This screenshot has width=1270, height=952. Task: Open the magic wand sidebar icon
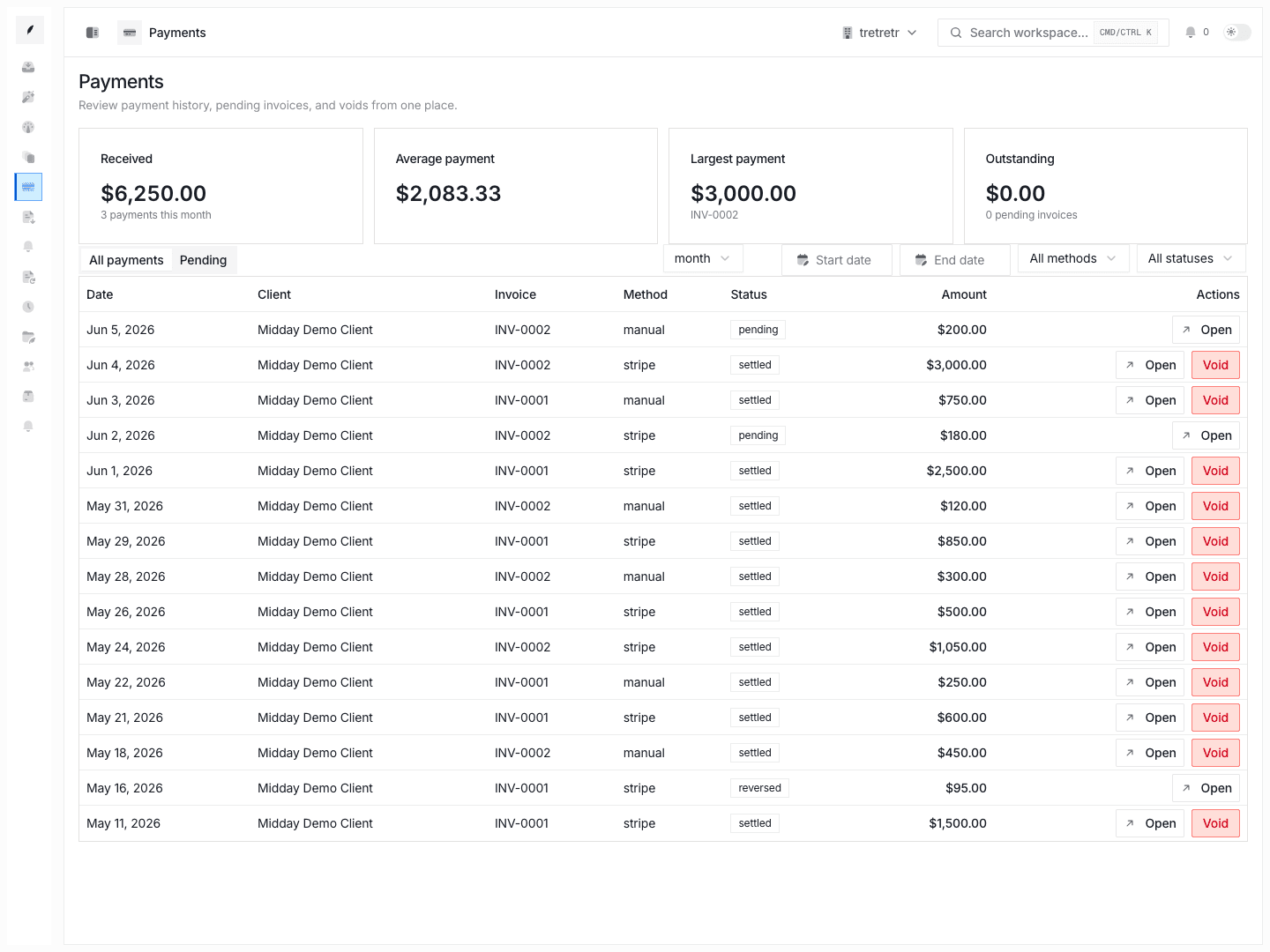pos(28,97)
